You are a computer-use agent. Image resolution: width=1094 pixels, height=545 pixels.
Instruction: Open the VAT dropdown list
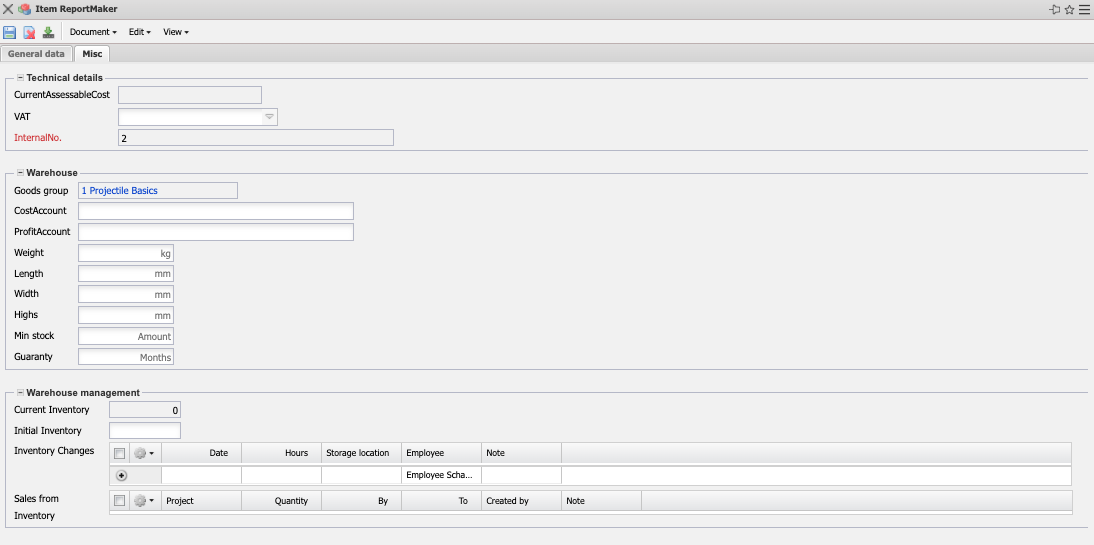[269, 117]
